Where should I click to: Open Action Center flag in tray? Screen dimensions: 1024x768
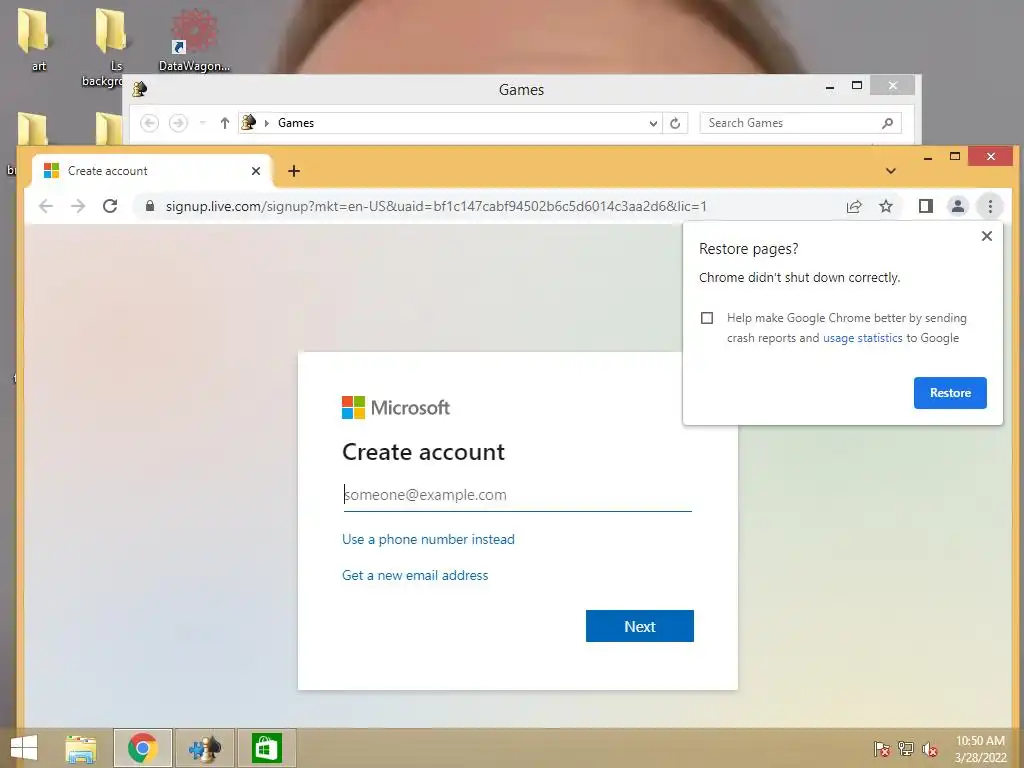click(882, 749)
